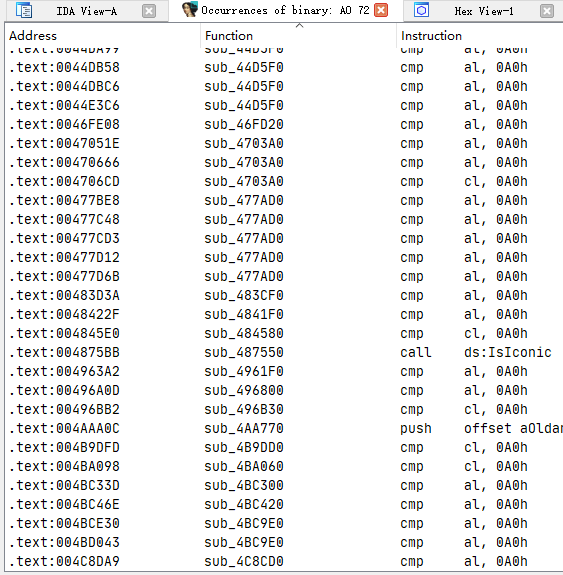The height and width of the screenshot is (575, 563).
Task: Select row .text:0044E3C6
Action: point(284,106)
